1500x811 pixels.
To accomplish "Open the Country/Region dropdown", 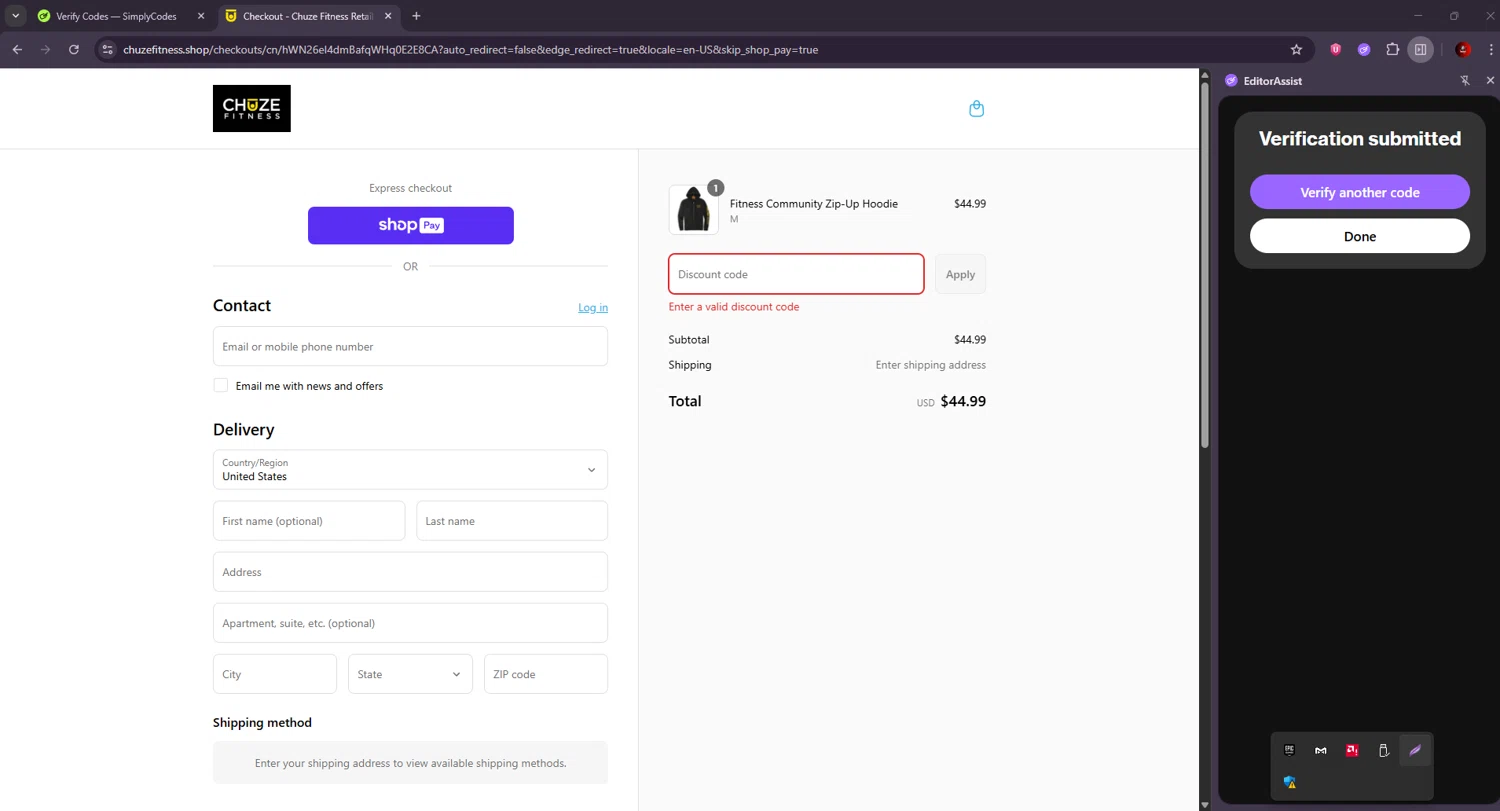I will click(410, 469).
